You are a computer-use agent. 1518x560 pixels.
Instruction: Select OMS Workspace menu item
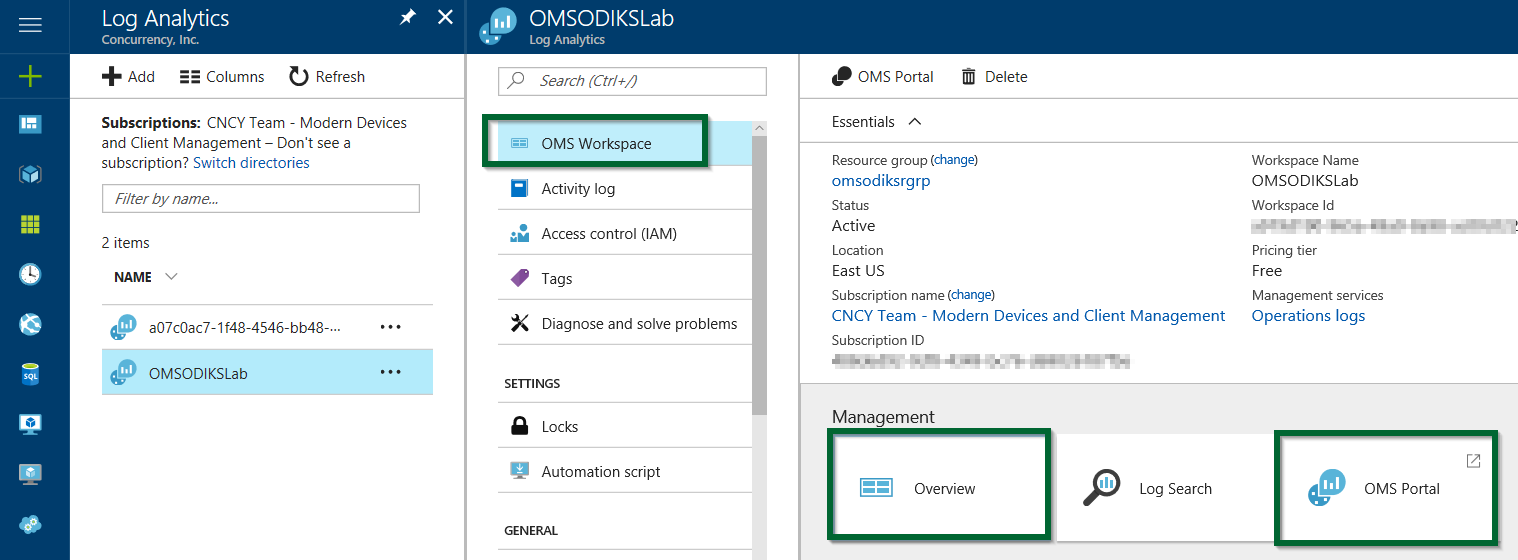(625, 144)
